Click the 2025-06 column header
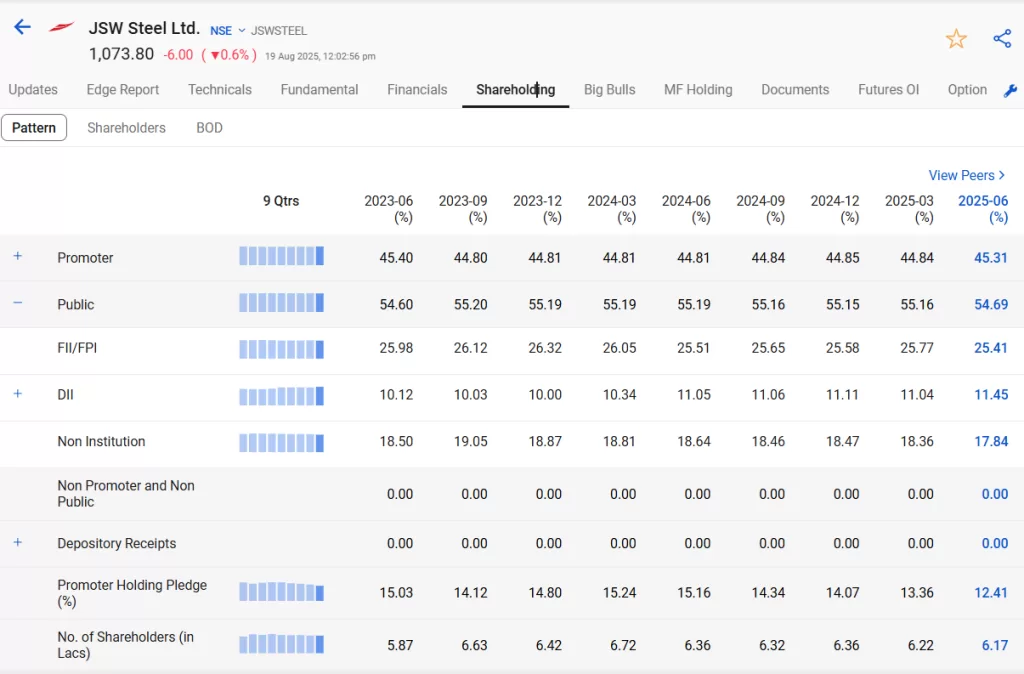 coord(983,209)
